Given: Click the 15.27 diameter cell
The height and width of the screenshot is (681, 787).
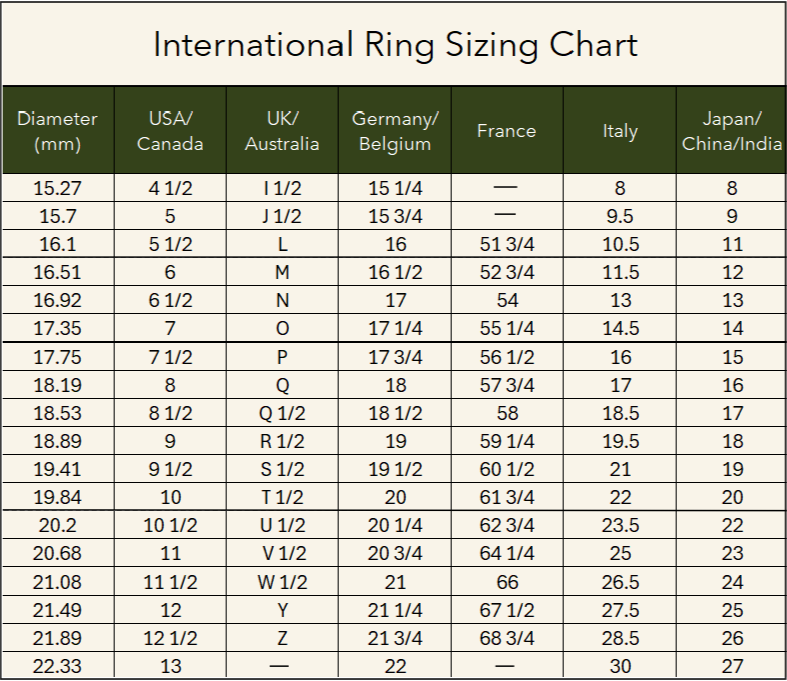Looking at the screenshot, I should [x=57, y=188].
